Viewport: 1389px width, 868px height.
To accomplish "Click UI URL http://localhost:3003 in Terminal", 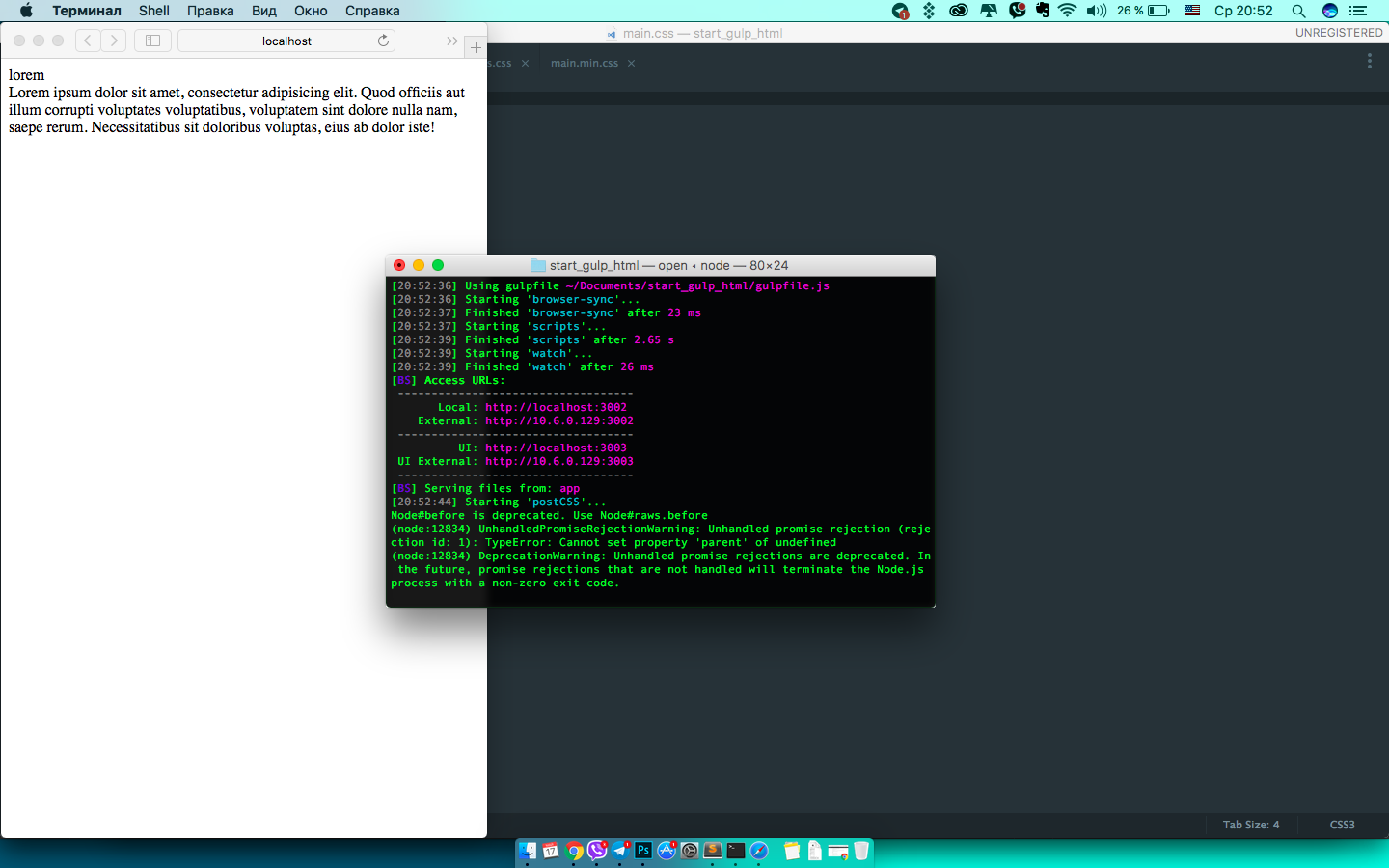I will pyautogui.click(x=556, y=448).
